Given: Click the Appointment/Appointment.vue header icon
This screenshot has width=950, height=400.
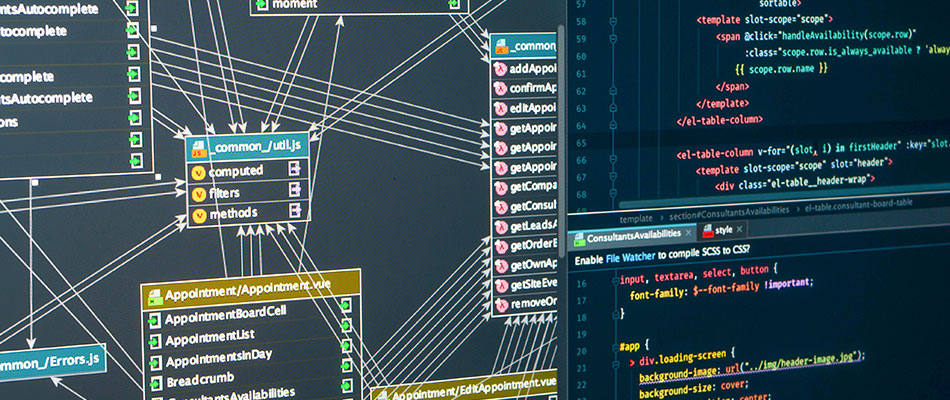Looking at the screenshot, I should (153, 296).
